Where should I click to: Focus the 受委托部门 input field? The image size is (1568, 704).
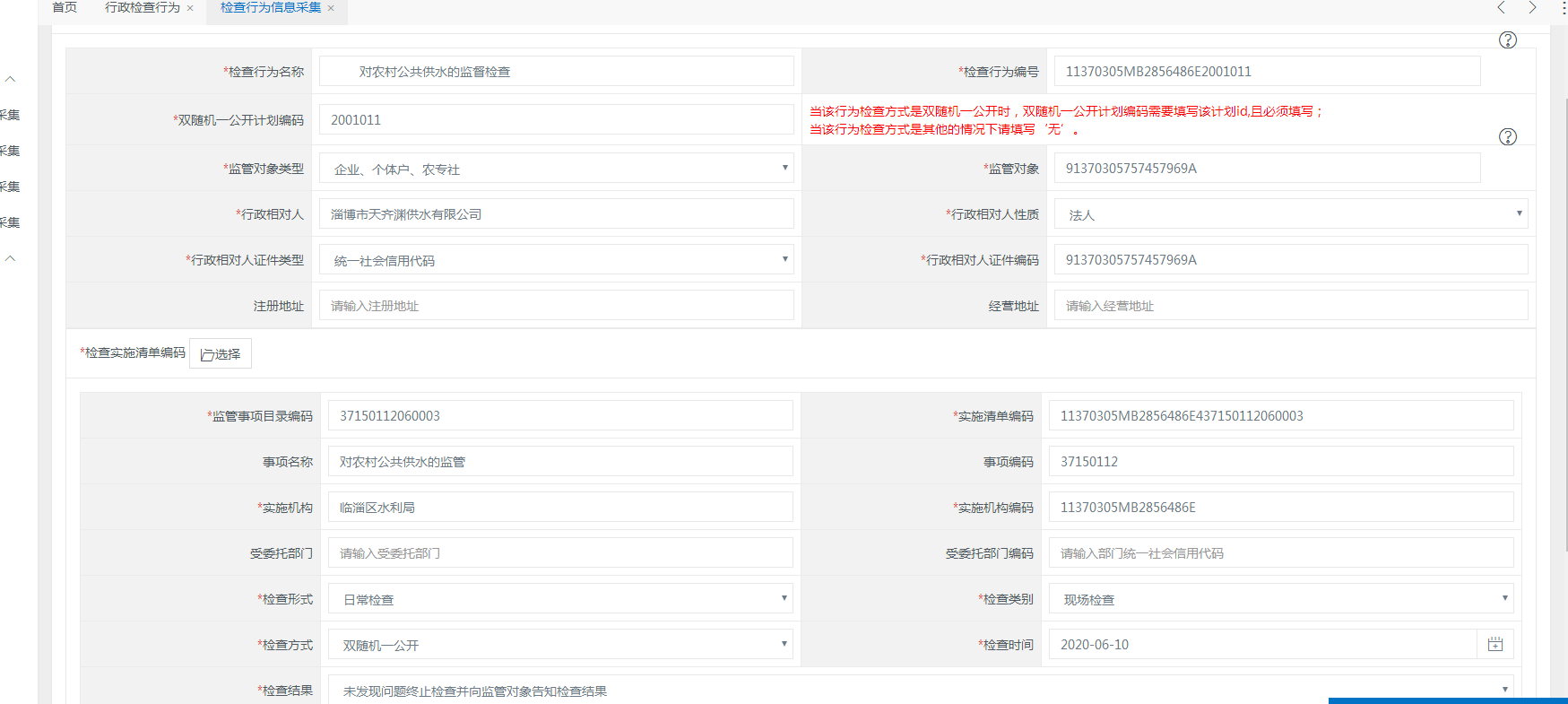pos(560,553)
